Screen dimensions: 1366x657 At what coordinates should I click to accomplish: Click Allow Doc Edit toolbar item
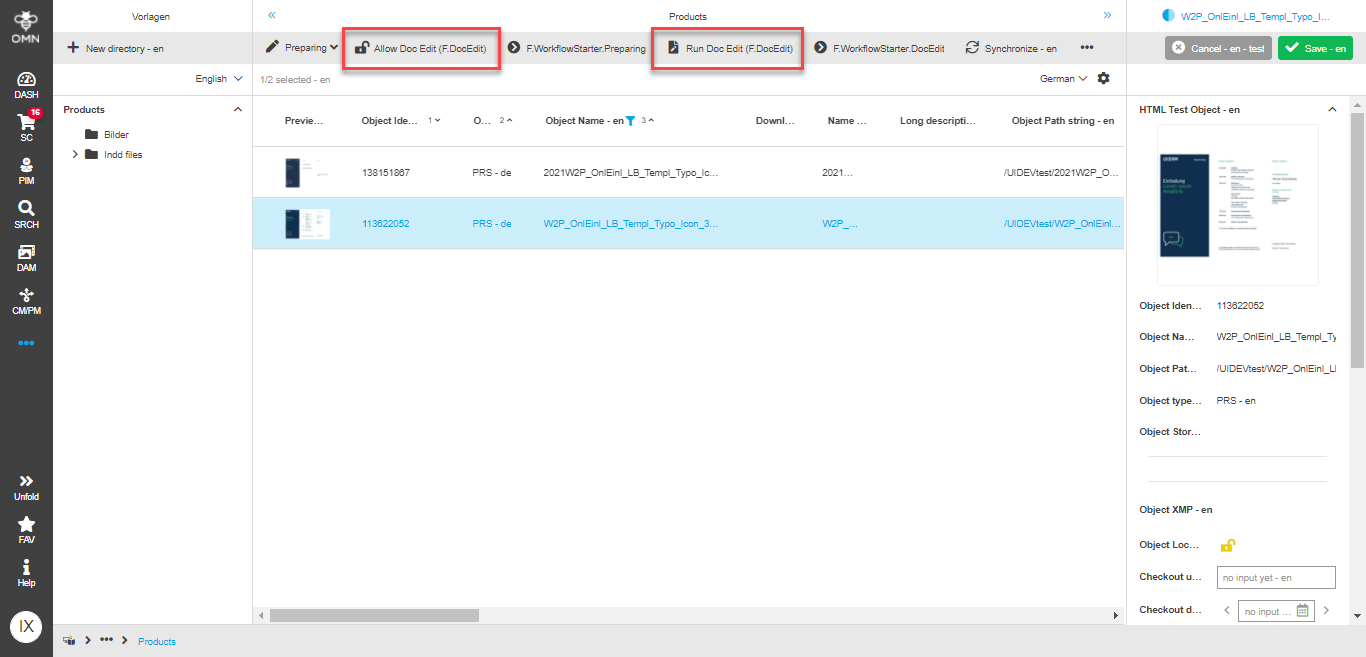(x=421, y=48)
